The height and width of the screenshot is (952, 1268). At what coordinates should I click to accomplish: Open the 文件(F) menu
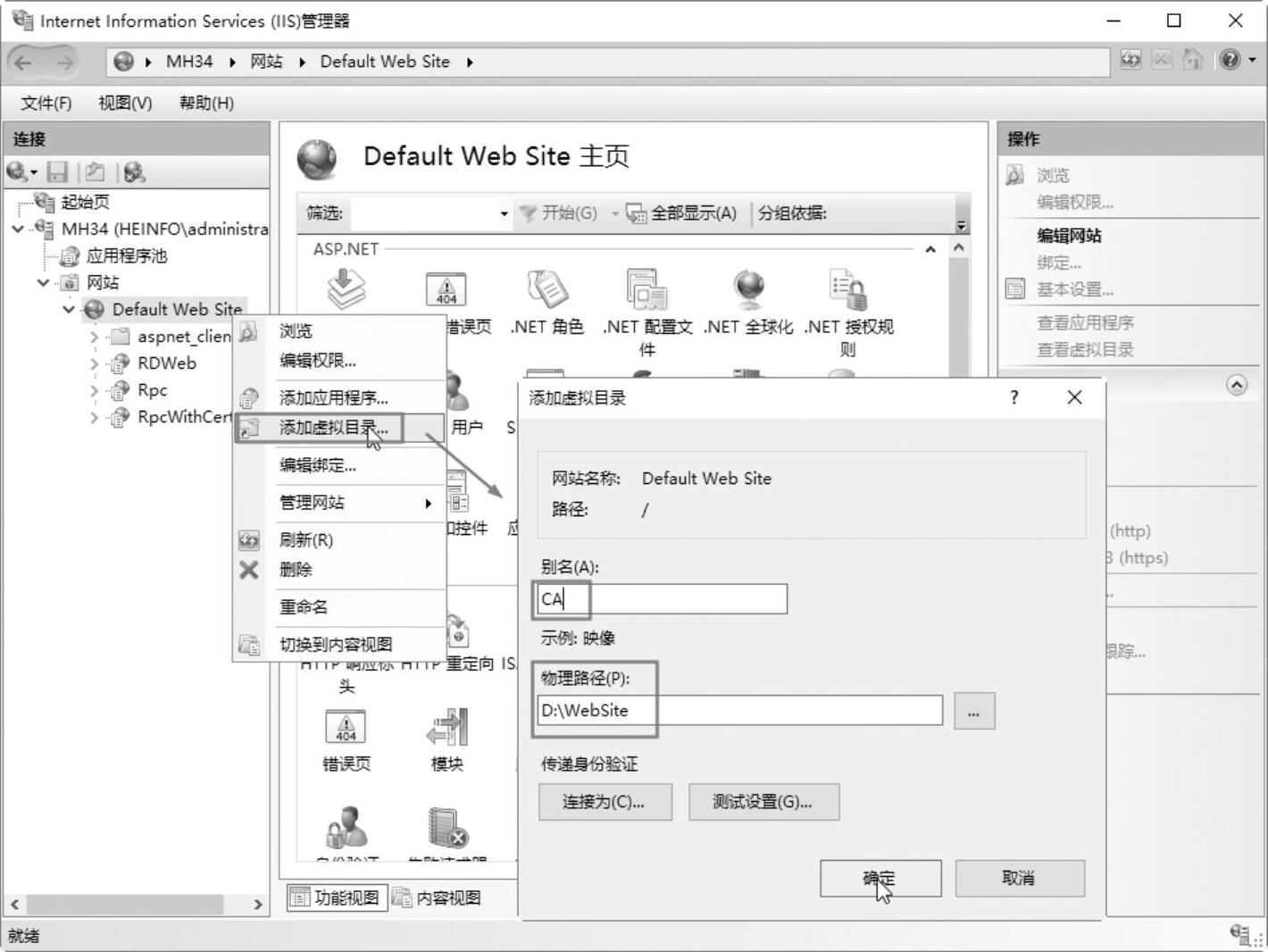pos(46,103)
